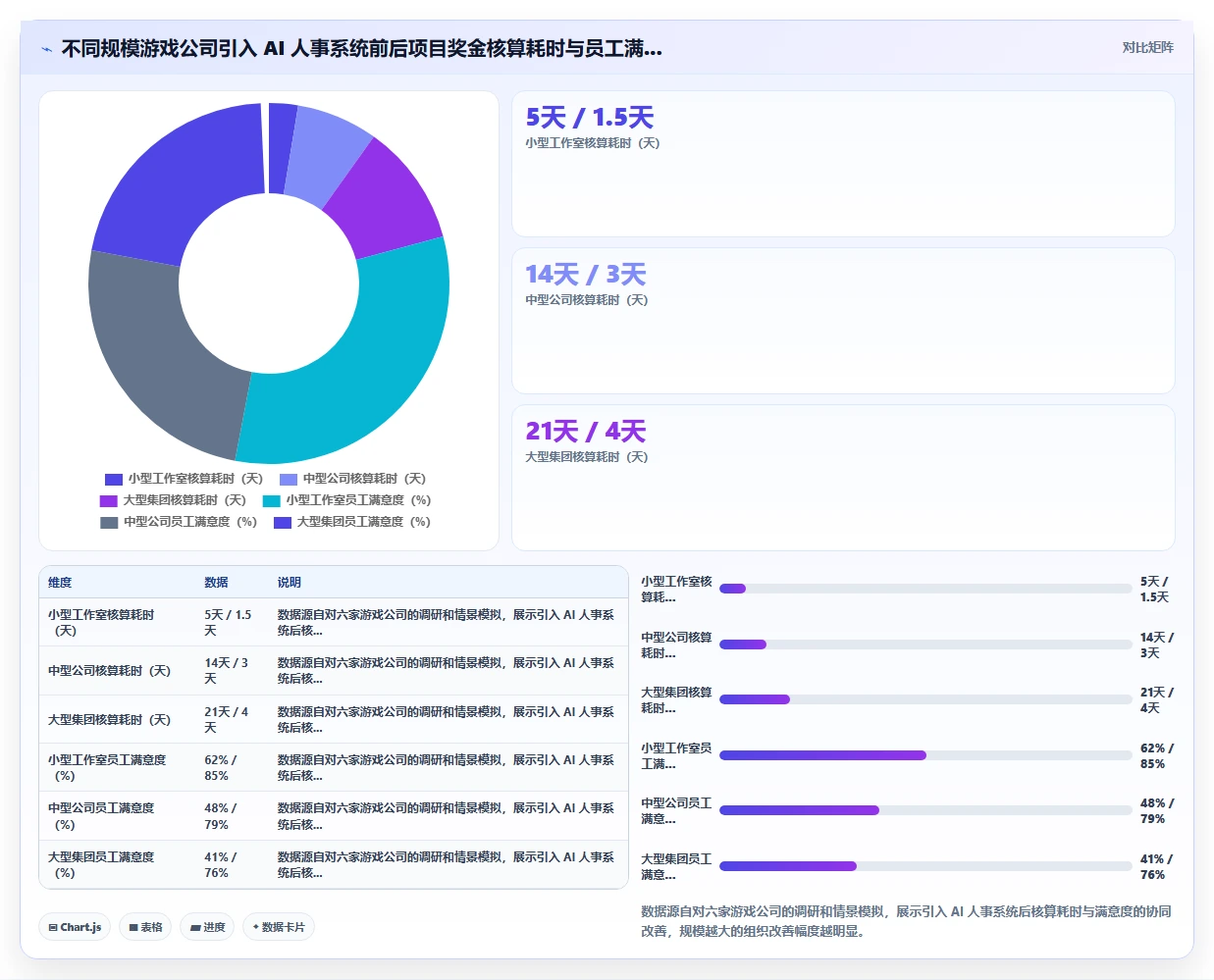Select table row 中型公司员工满意度（%）
This screenshot has height=980, width=1214.
tap(334, 816)
